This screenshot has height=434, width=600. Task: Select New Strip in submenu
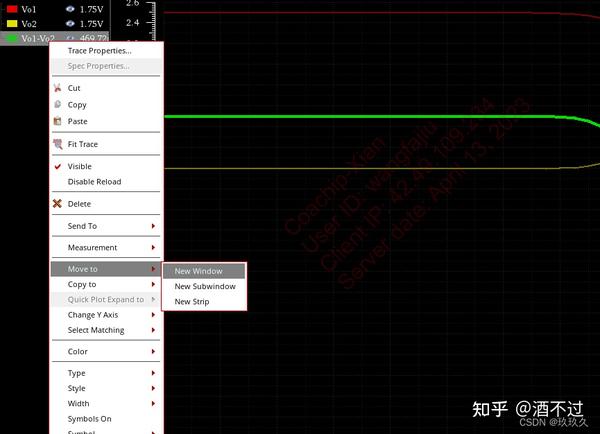pos(204,302)
